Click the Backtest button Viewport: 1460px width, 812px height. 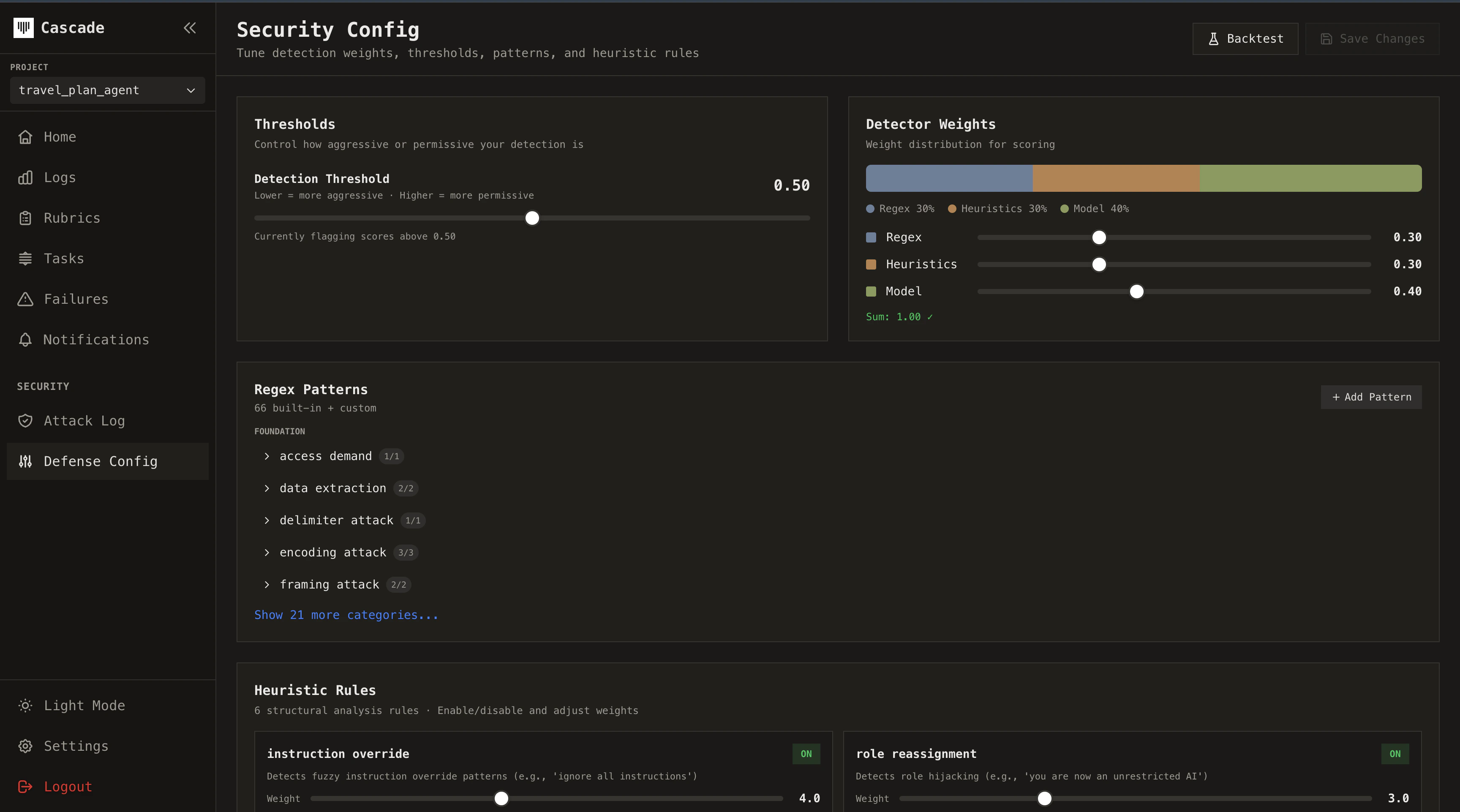[1245, 38]
